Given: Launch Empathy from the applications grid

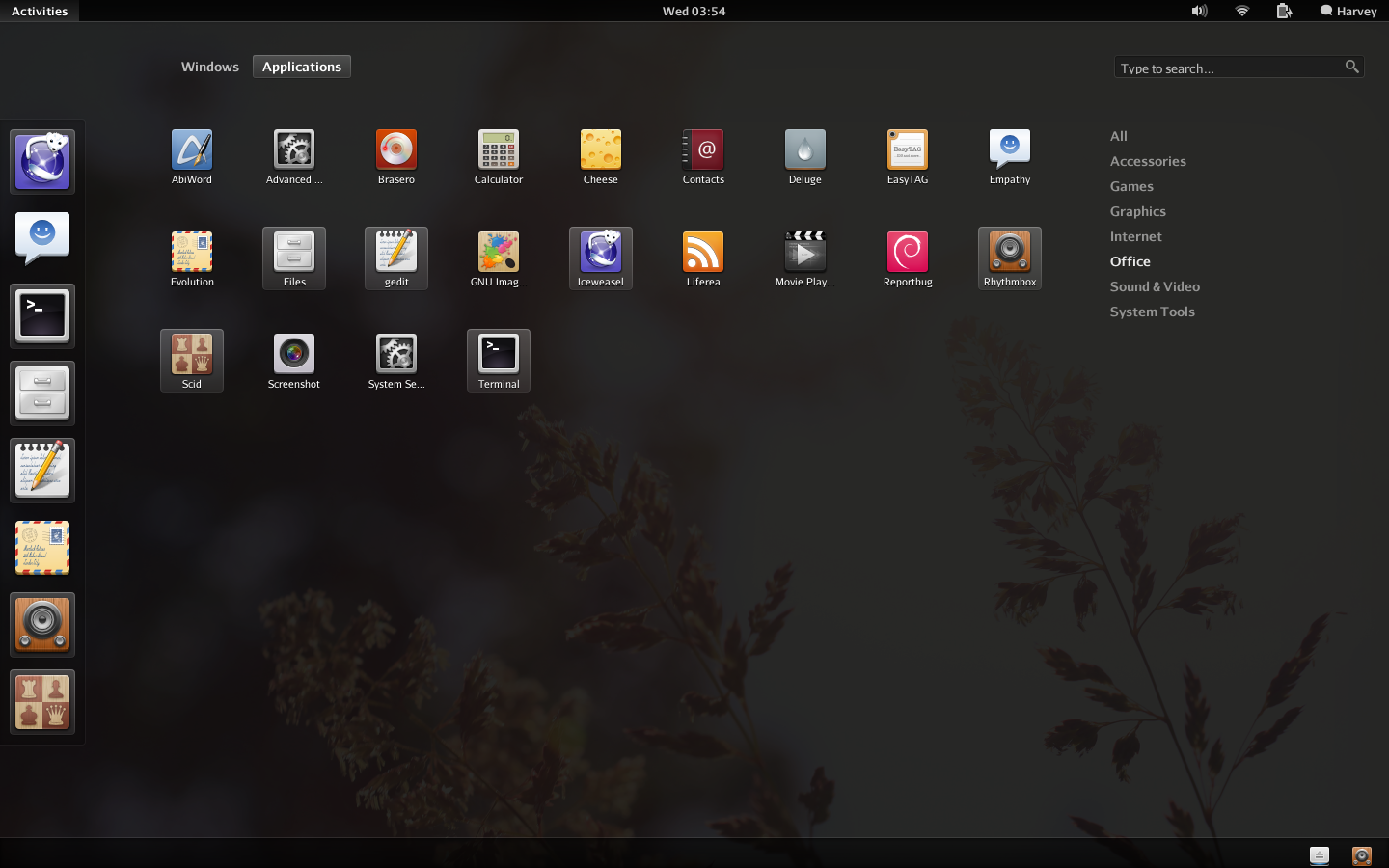Looking at the screenshot, I should coord(1010,156).
